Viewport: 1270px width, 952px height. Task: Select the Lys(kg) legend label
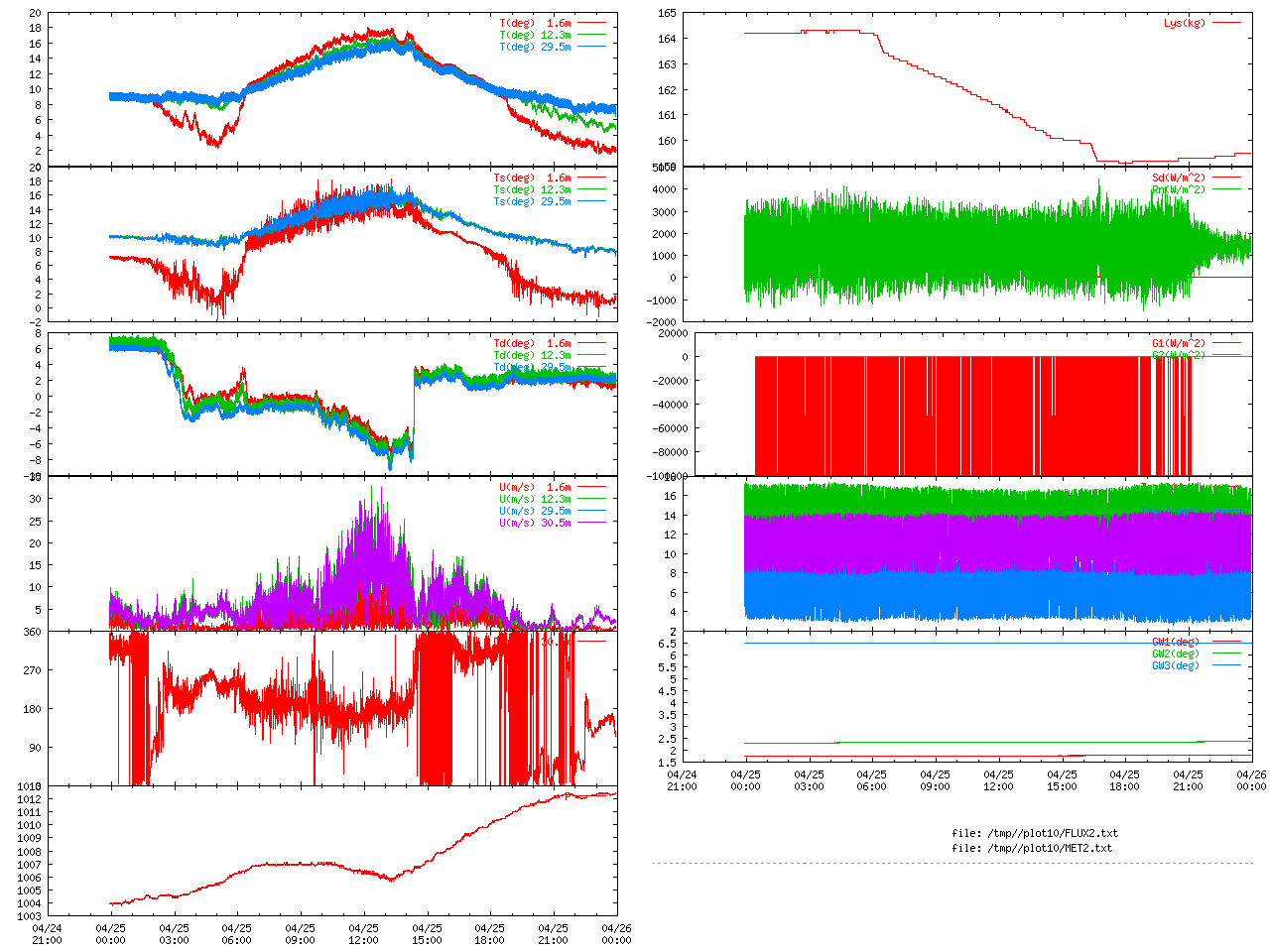[1184, 23]
